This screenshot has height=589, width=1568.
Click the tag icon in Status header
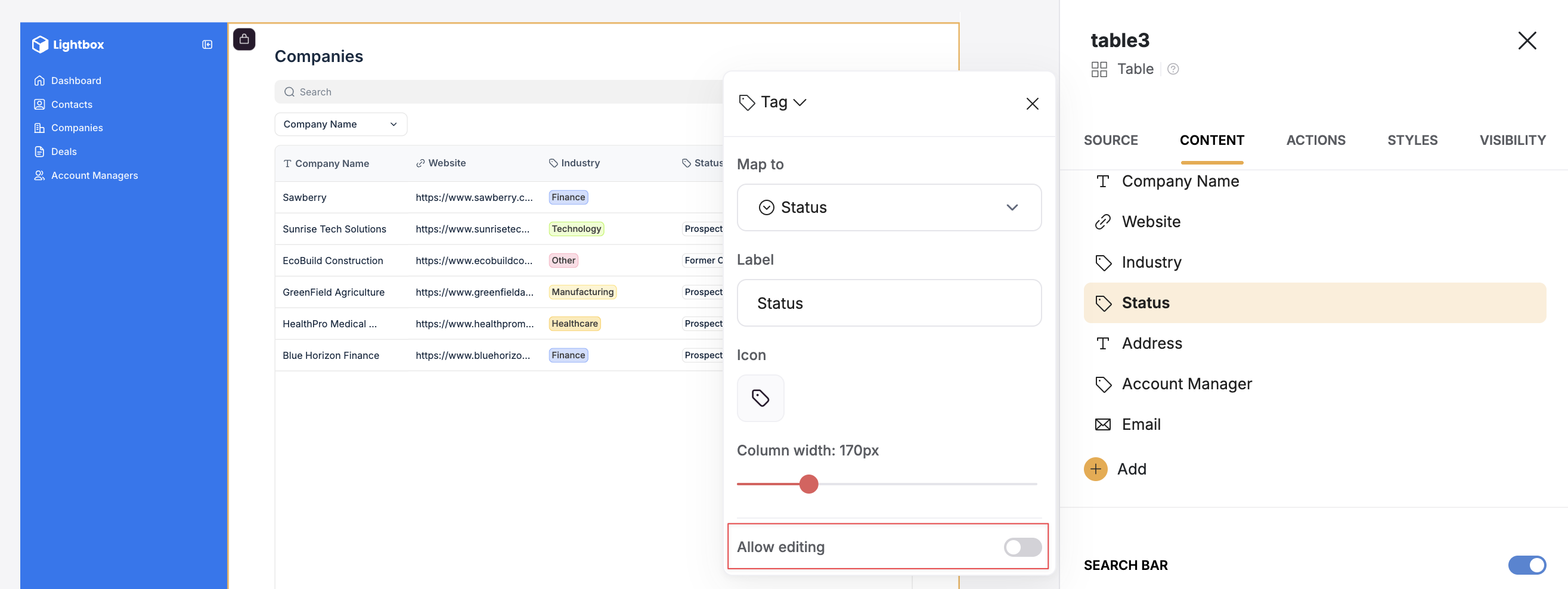pyautogui.click(x=686, y=163)
